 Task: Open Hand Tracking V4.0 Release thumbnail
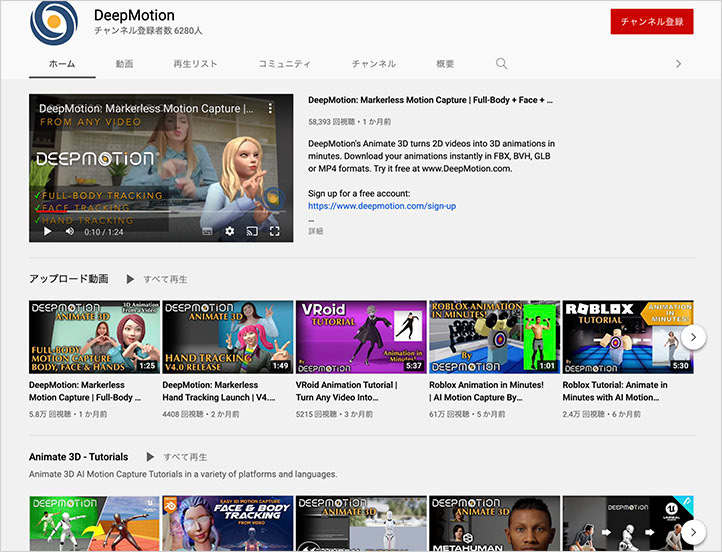(227, 337)
